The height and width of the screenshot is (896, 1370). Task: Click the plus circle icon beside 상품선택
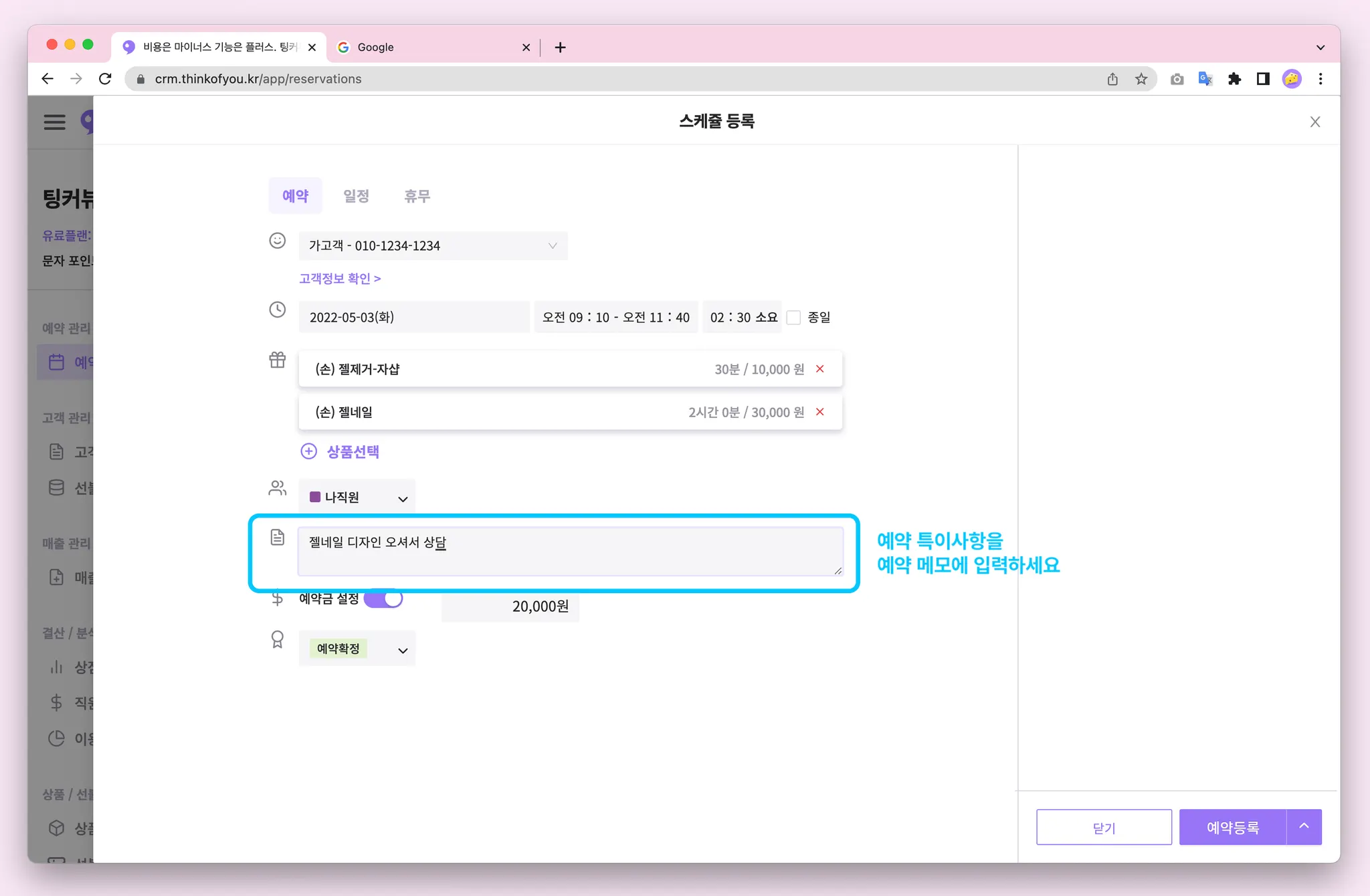click(308, 451)
